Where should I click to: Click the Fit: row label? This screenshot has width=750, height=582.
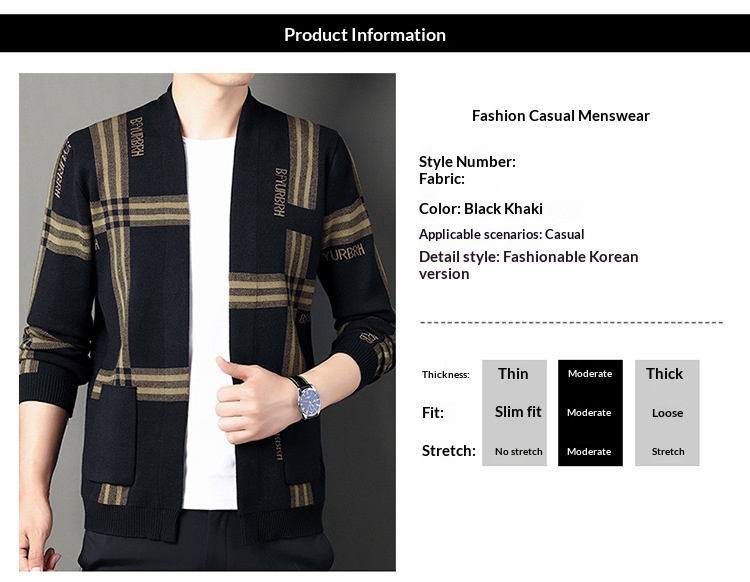432,412
